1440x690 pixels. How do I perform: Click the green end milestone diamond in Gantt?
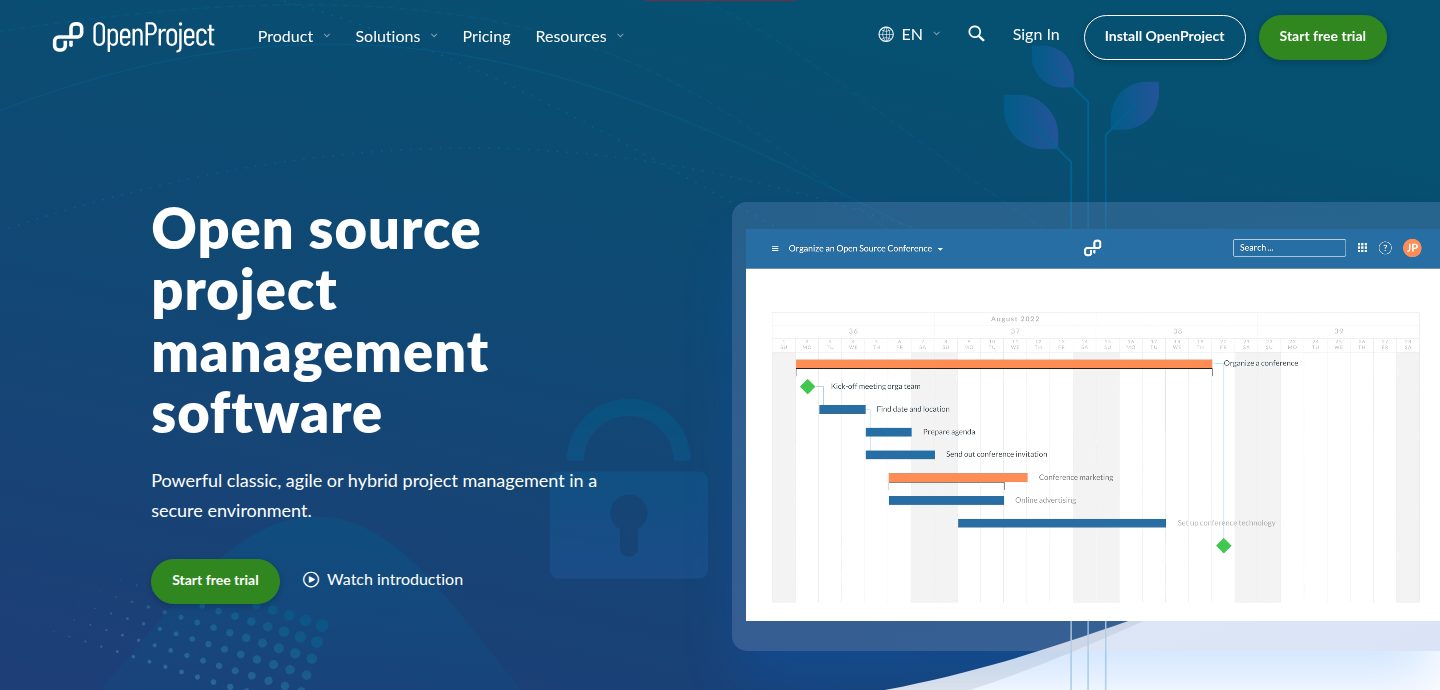[x=1223, y=545]
